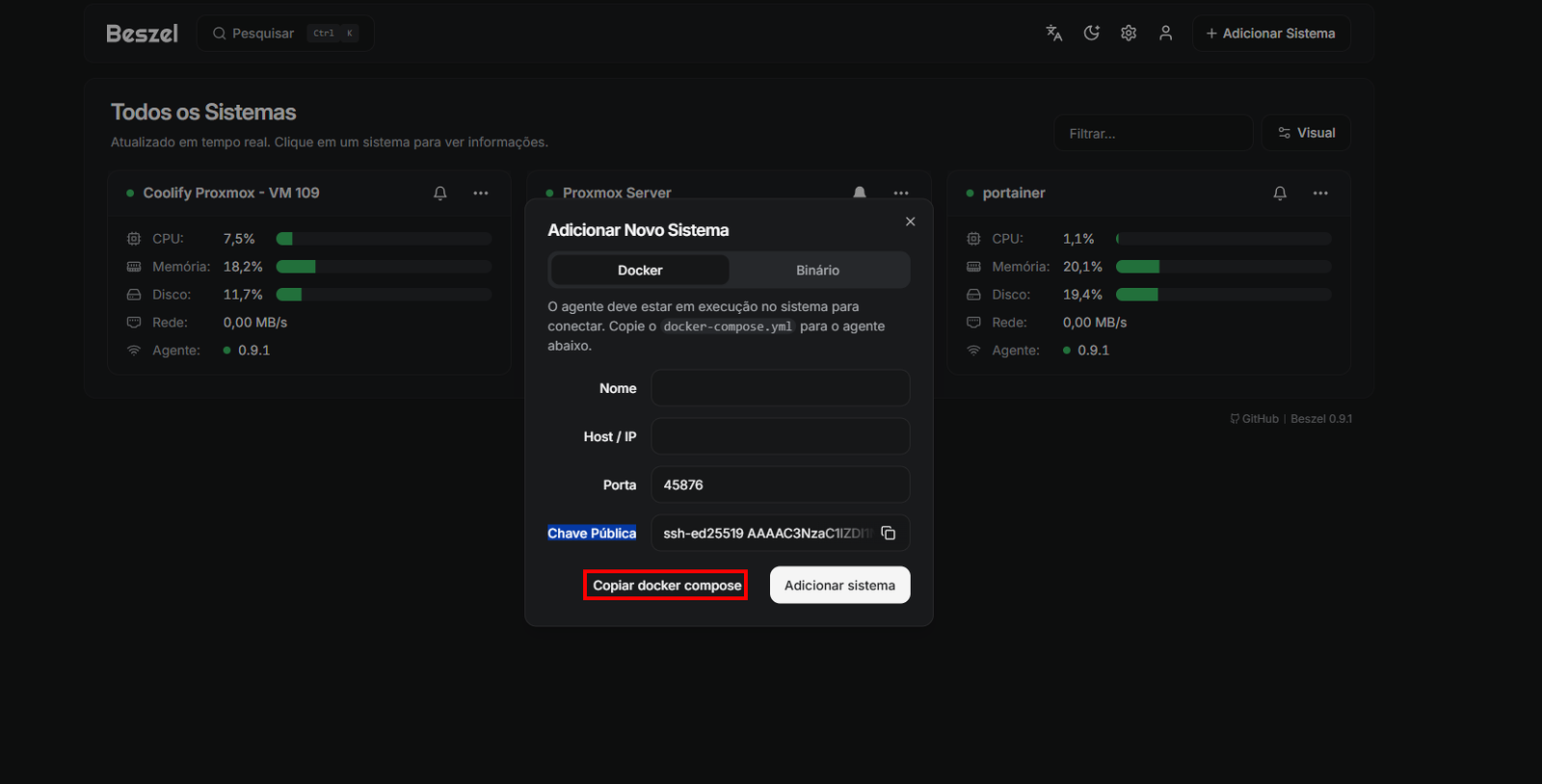1542x784 pixels.
Task: Open bell alerts for Proxmox Server
Action: [860, 192]
